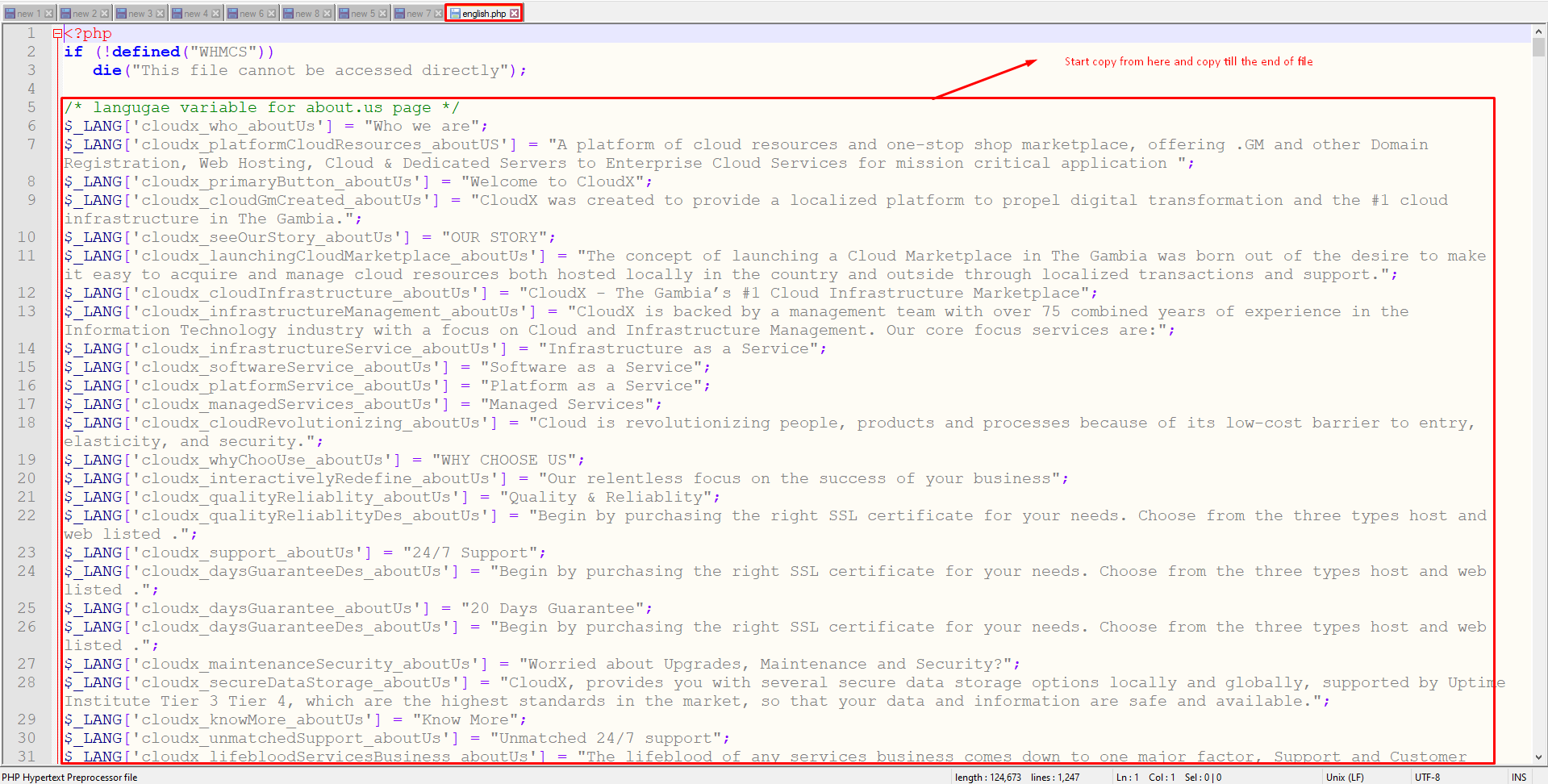Click the length : 124,673 status field
This screenshot has width=1548, height=784.
click(x=987, y=778)
